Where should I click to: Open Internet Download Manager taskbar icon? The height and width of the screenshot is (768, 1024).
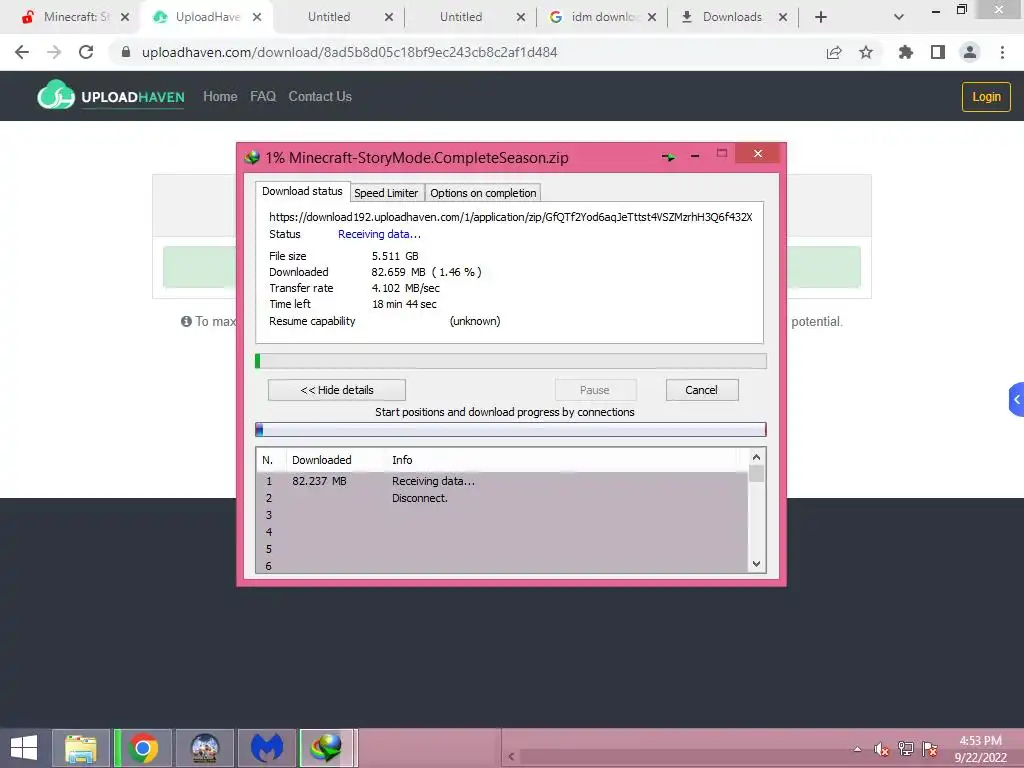click(327, 748)
